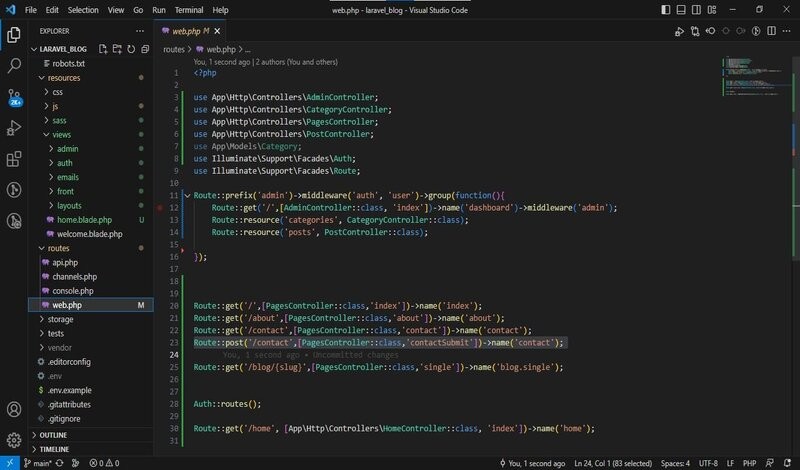Viewport: 800px width, 470px height.
Task: Open the Accounts menu icon
Action: point(14,409)
